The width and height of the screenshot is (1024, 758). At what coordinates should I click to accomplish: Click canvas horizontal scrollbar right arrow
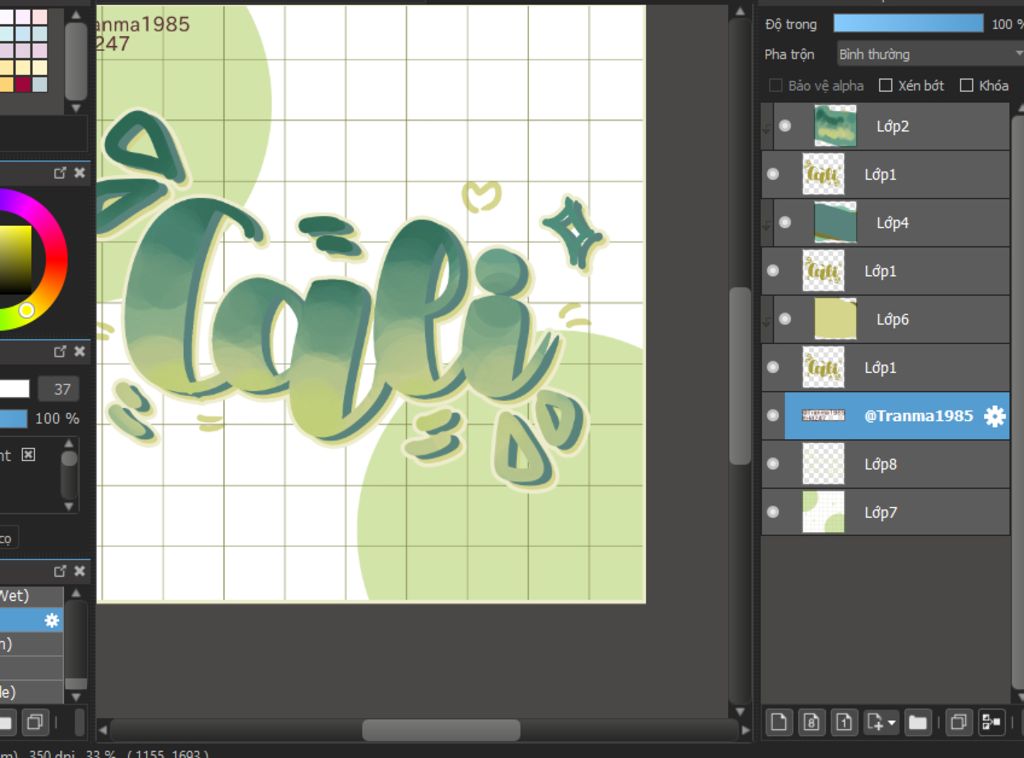tap(745, 730)
